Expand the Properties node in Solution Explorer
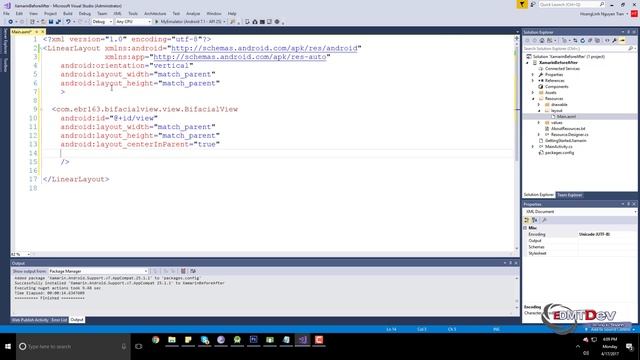This screenshot has width=640, height=360. (x=533, y=75)
